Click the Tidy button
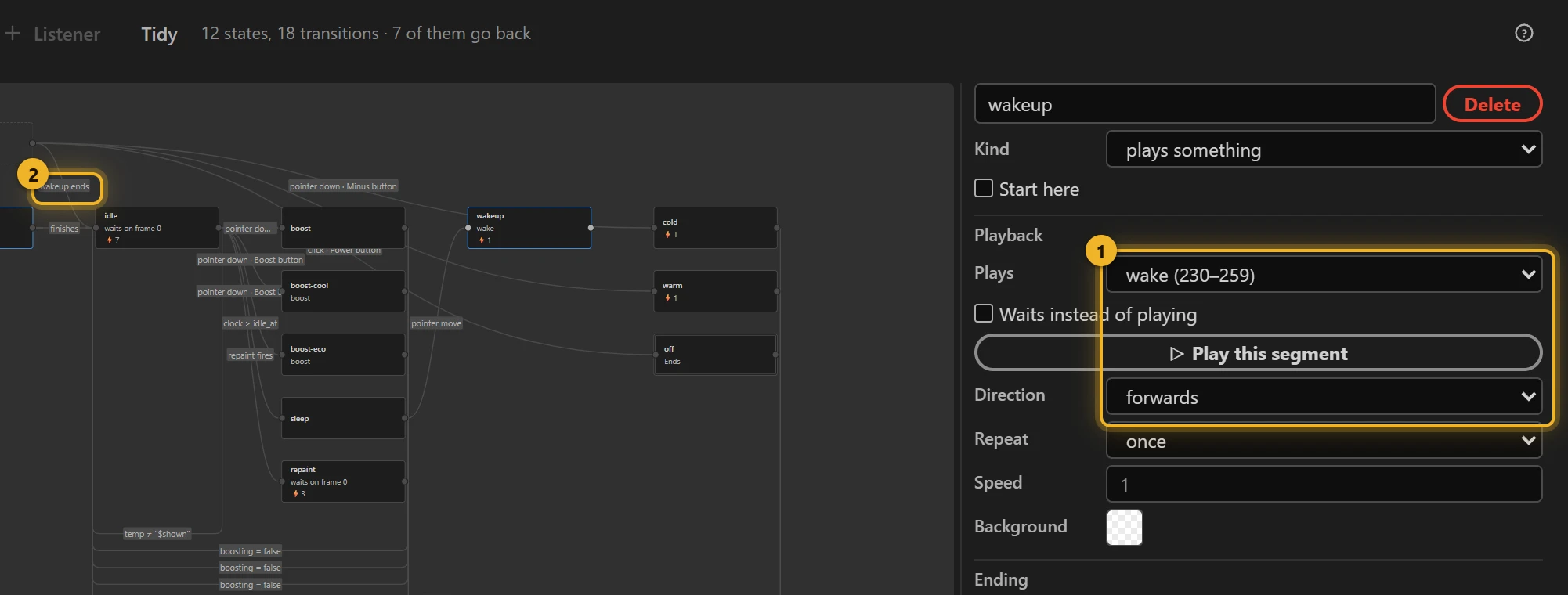The width and height of the screenshot is (1568, 595). pyautogui.click(x=159, y=34)
